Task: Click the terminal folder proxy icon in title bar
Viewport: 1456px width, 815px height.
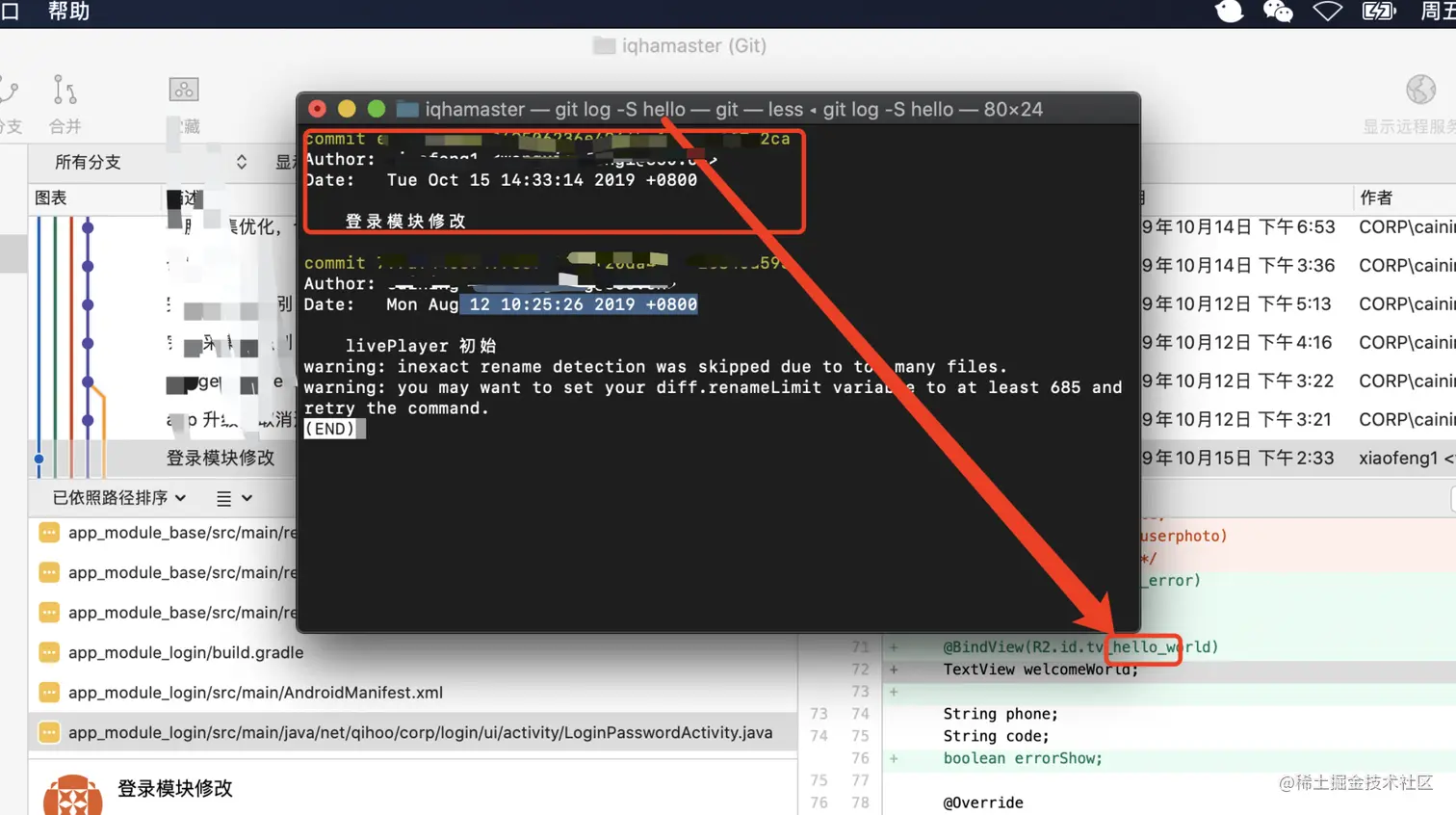Action: click(407, 109)
